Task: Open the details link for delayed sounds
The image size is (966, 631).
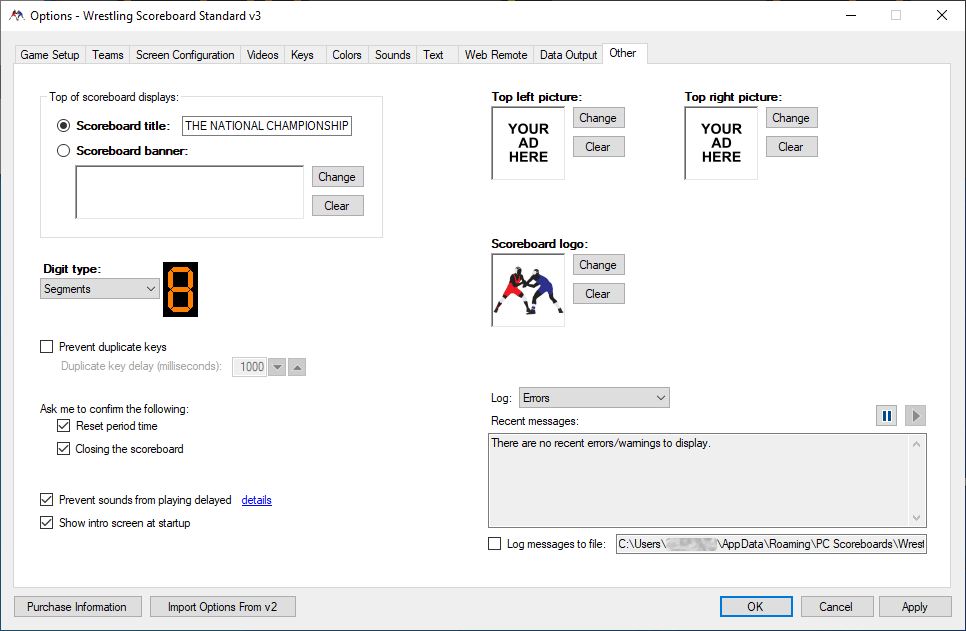Action: click(256, 500)
